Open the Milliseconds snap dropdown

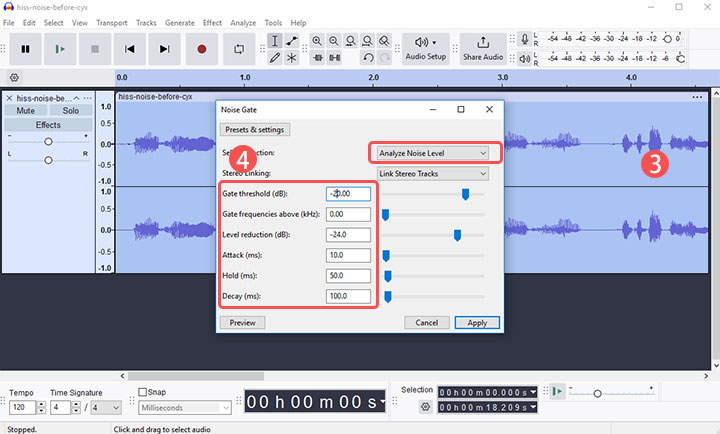[x=185, y=408]
